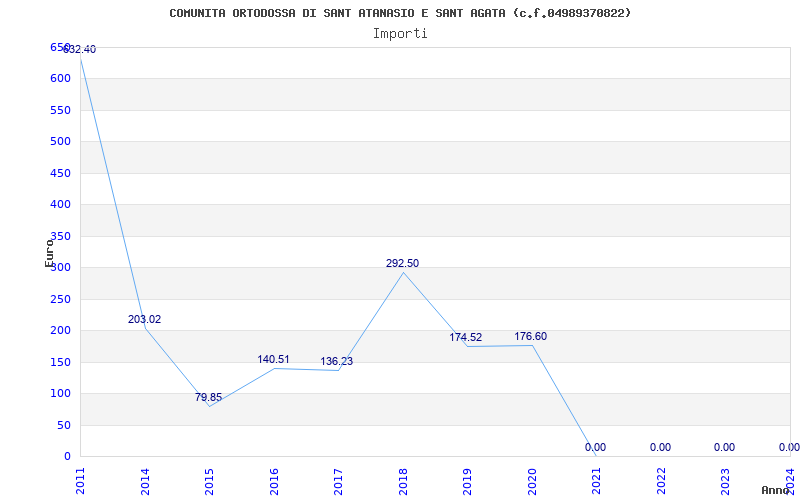
Task: Click the 0.00 label above 2021
Action: [x=595, y=447]
